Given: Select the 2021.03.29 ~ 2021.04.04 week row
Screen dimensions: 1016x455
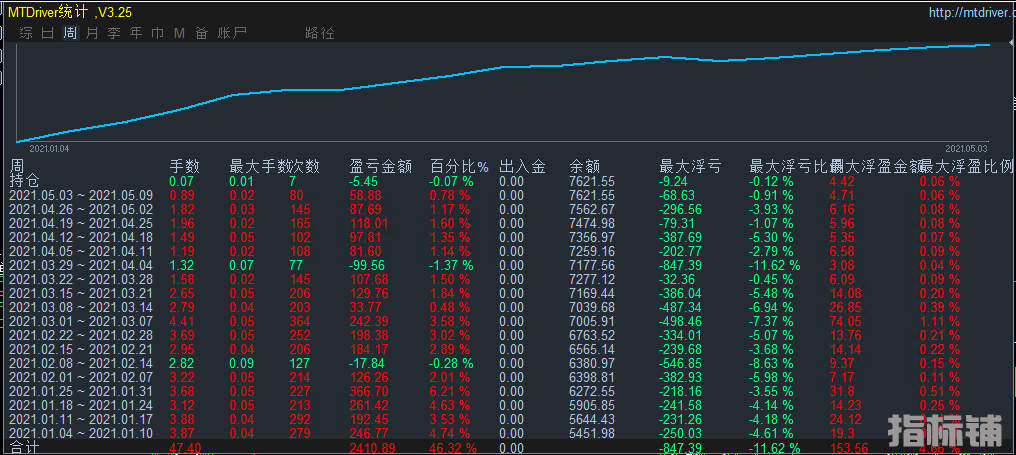Looking at the screenshot, I should (x=80, y=265).
